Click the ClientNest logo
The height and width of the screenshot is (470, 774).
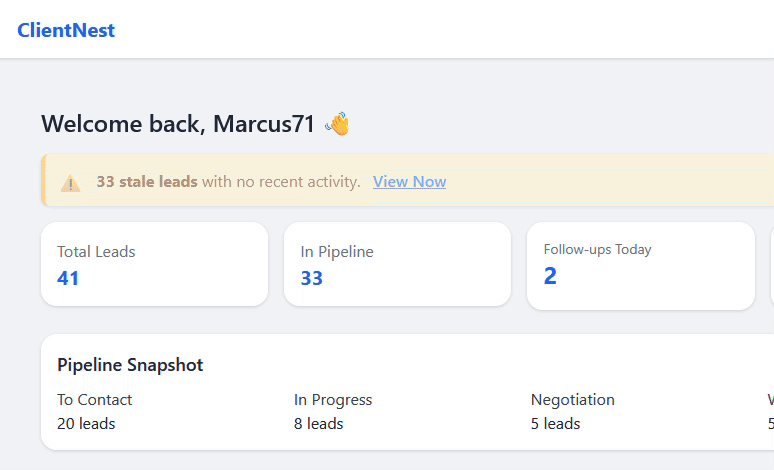pyautogui.click(x=66, y=30)
